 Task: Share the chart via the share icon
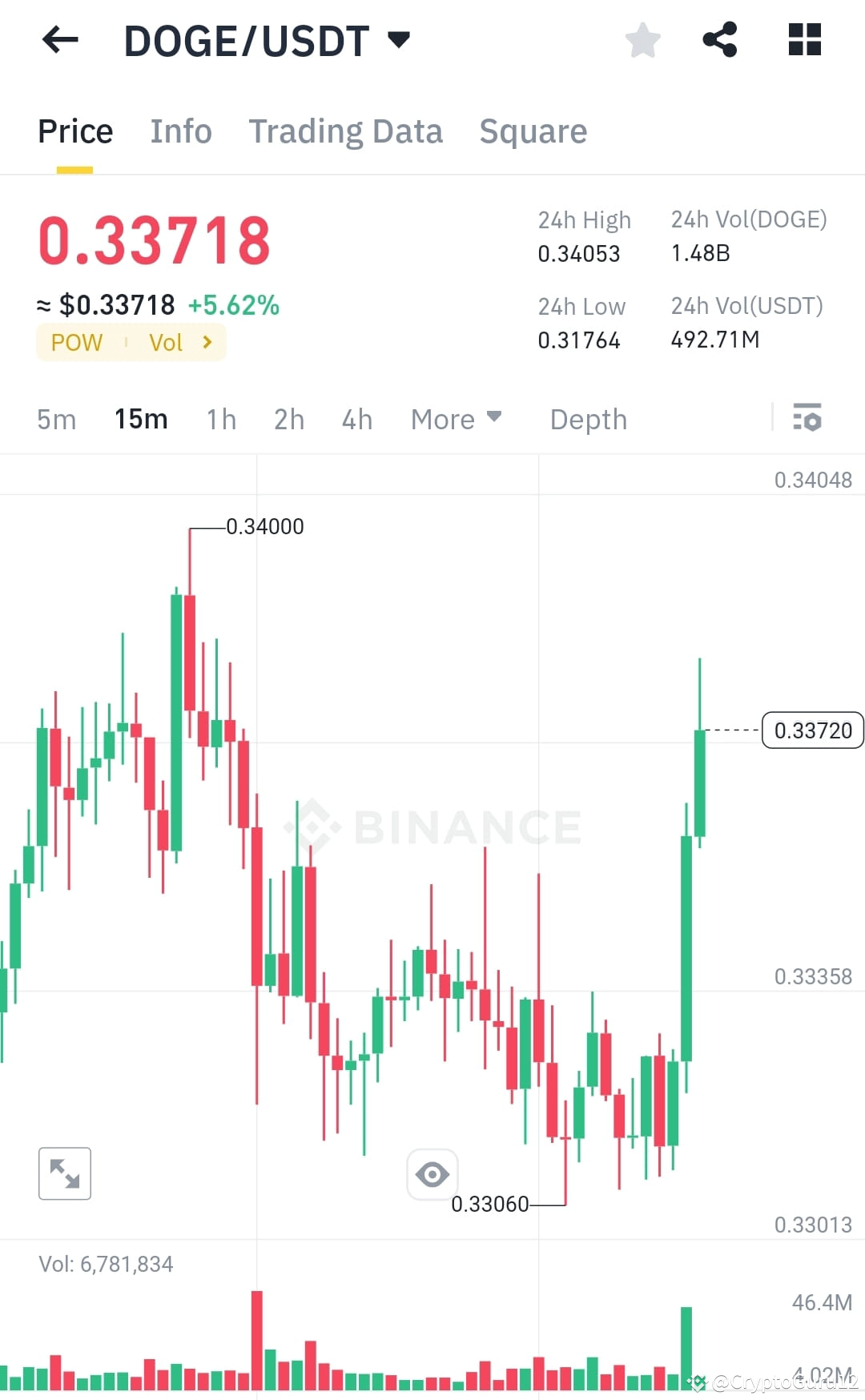(x=721, y=39)
